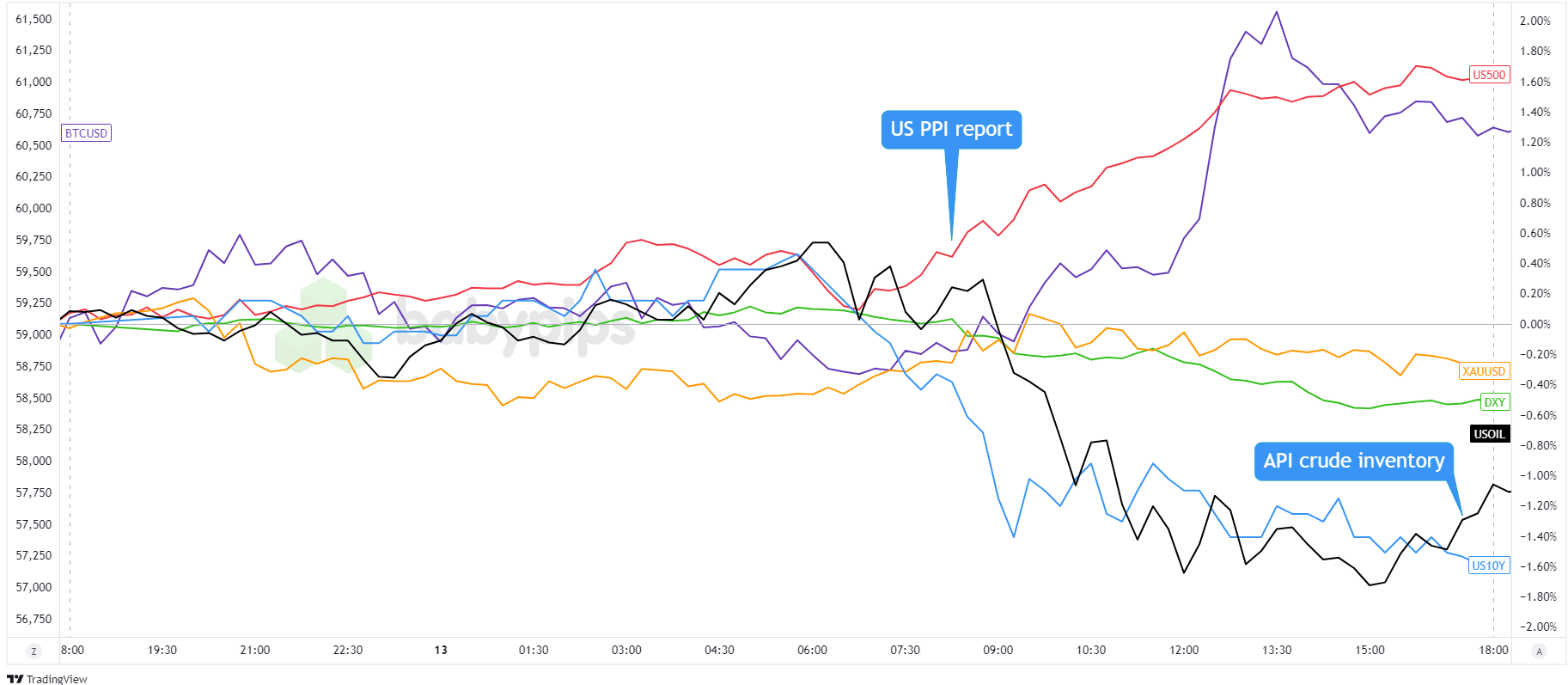
Task: Click the Z timezone button
Action: (34, 651)
